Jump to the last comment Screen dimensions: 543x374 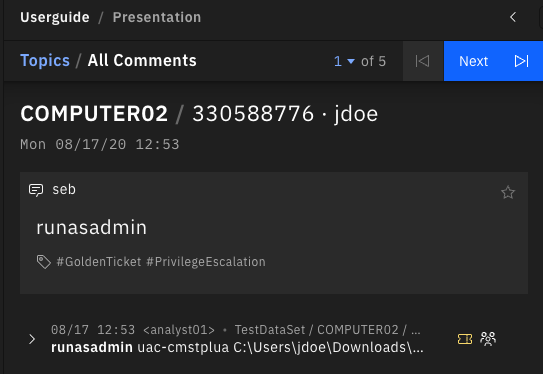pos(522,61)
